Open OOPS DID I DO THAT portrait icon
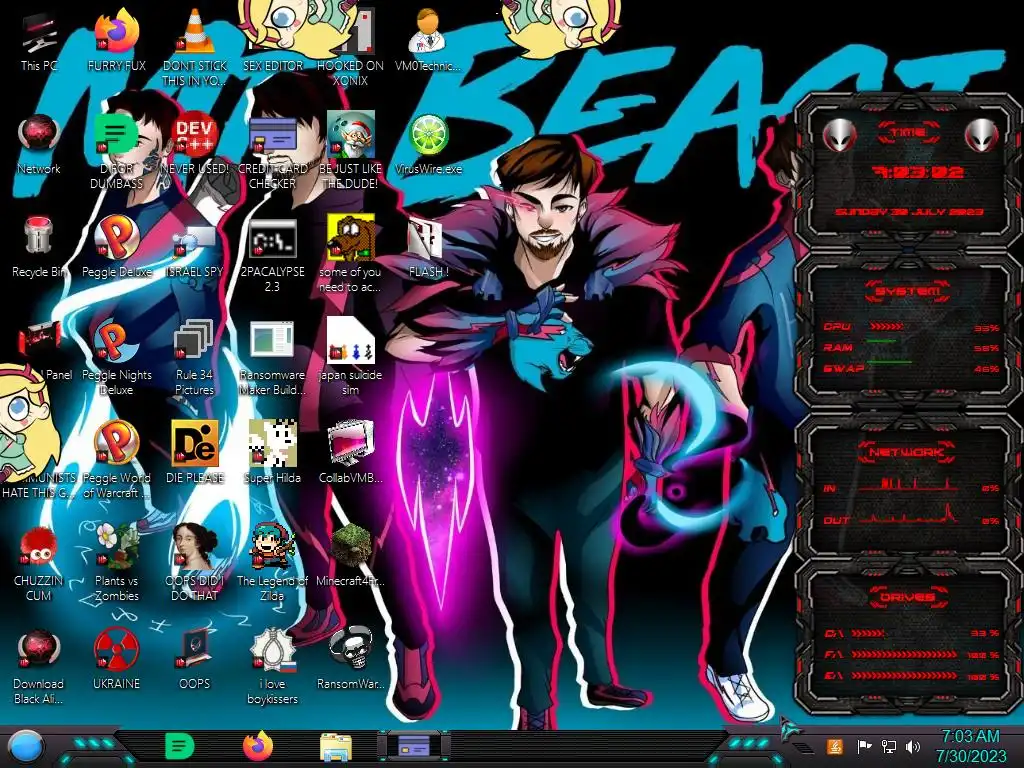This screenshot has height=768, width=1024. click(x=195, y=562)
